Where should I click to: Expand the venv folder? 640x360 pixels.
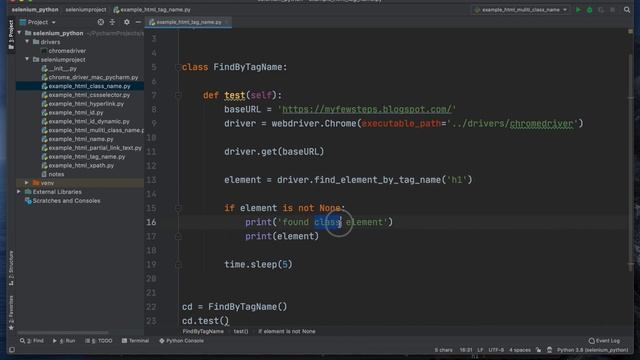[27, 183]
